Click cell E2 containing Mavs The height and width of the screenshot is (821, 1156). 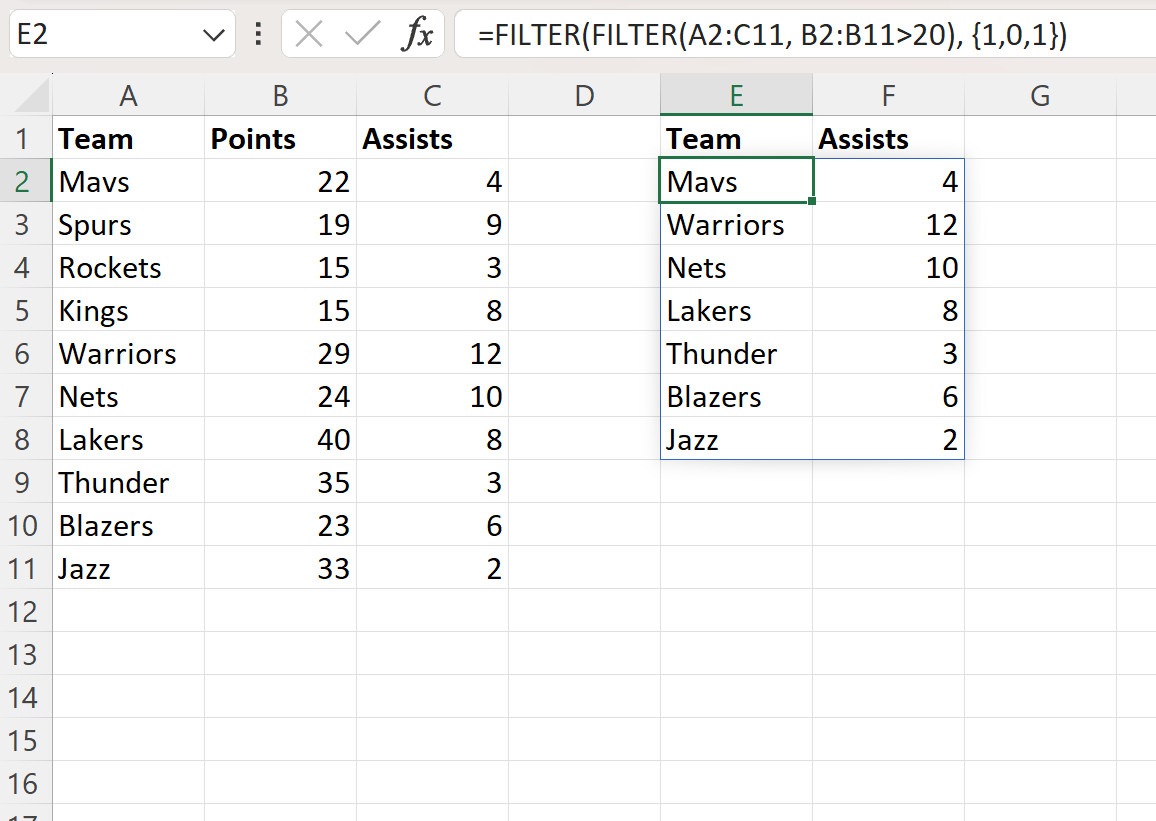click(736, 181)
